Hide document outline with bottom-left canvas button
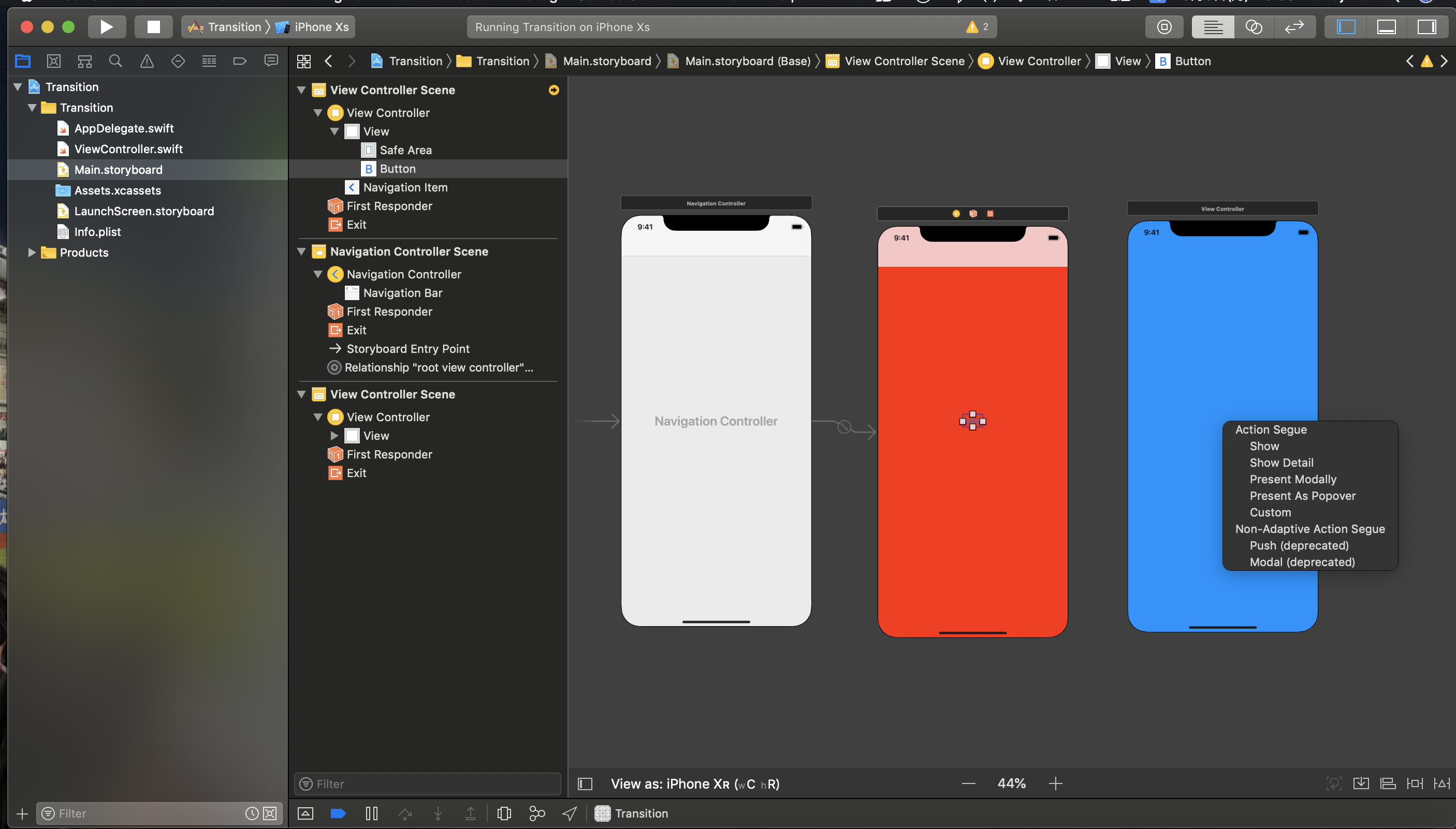The height and width of the screenshot is (829, 1456). 585,784
